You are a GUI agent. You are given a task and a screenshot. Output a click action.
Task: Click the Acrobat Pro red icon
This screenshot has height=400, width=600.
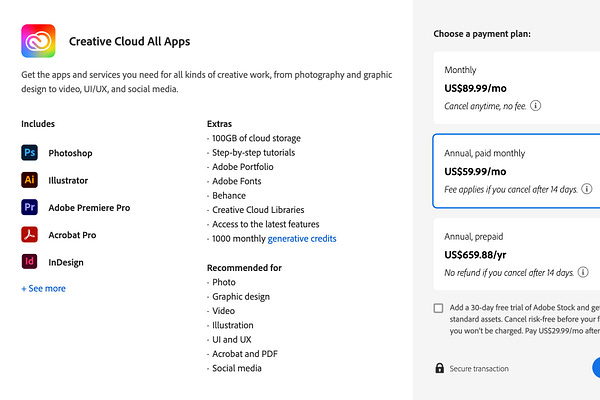[29, 235]
